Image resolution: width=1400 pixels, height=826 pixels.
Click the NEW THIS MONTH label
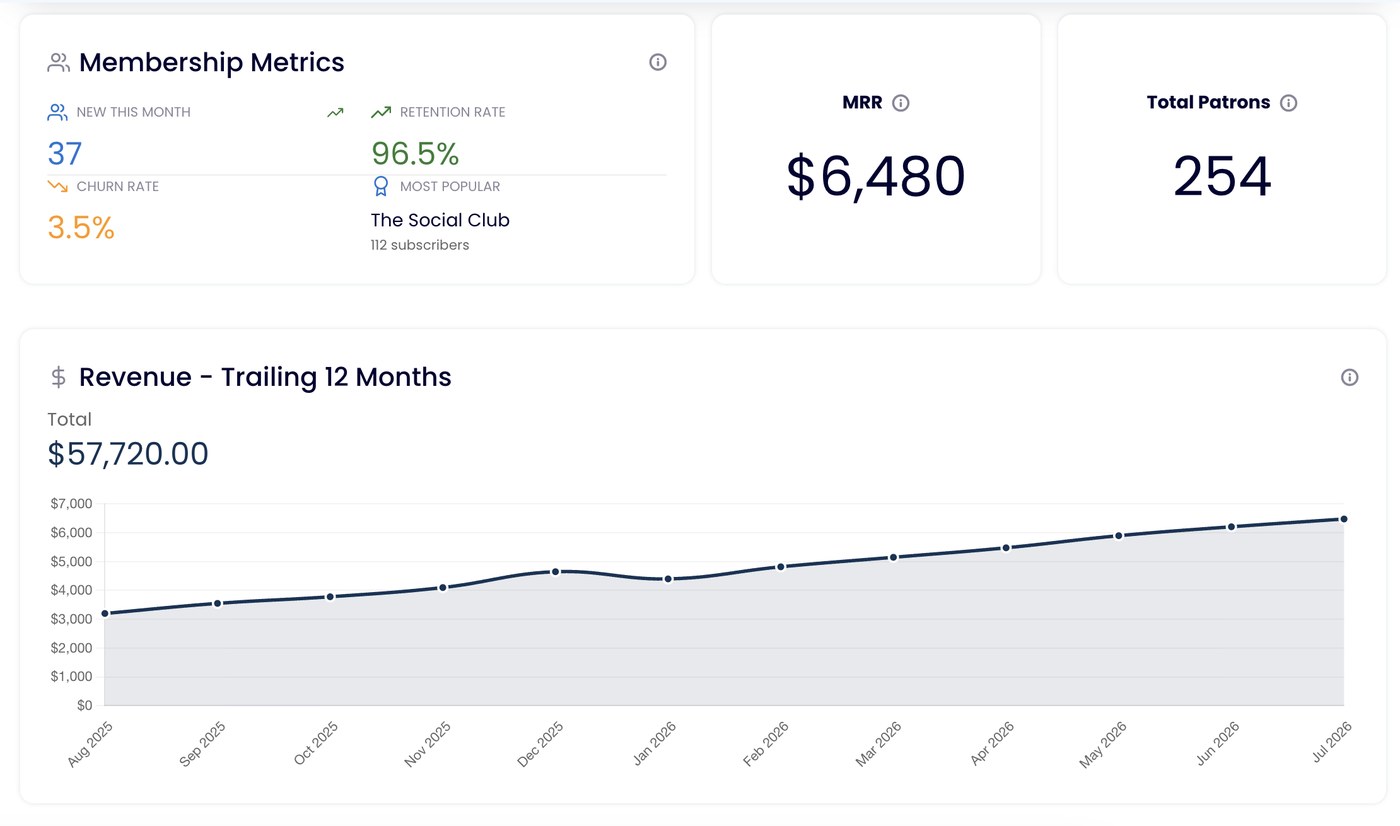tap(133, 112)
